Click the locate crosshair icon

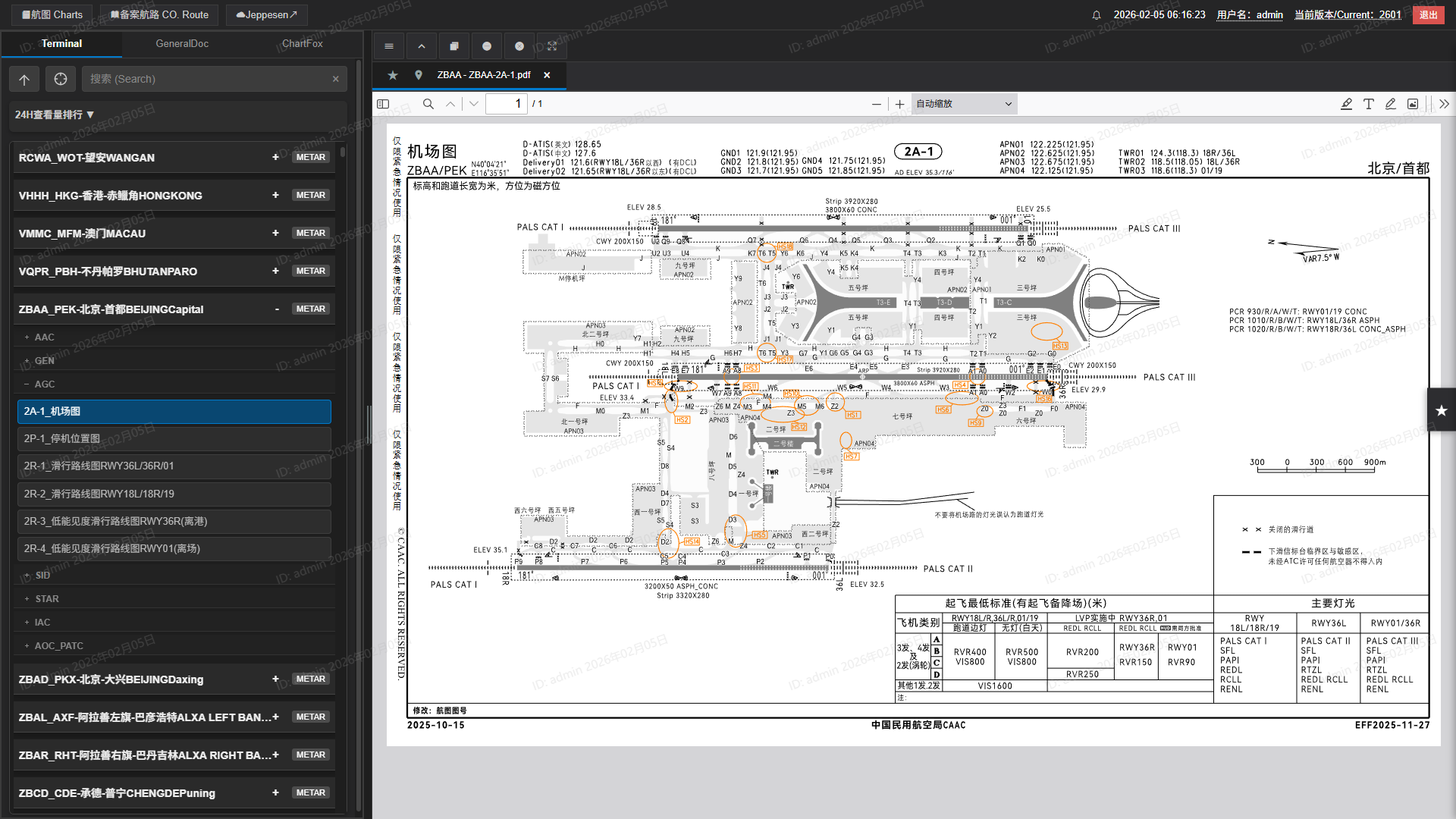61,79
